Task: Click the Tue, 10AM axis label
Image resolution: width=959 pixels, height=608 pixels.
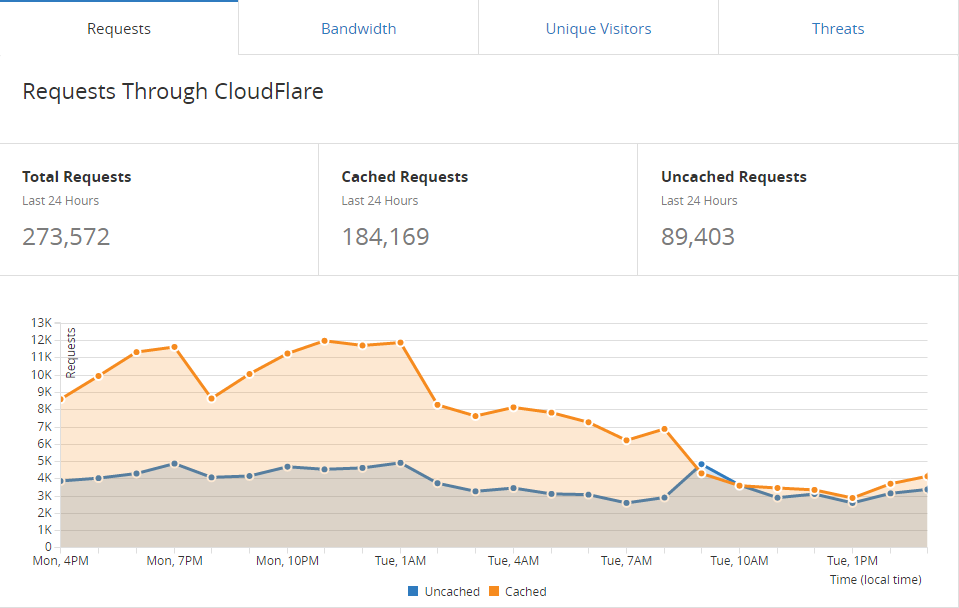Action: pyautogui.click(x=739, y=560)
